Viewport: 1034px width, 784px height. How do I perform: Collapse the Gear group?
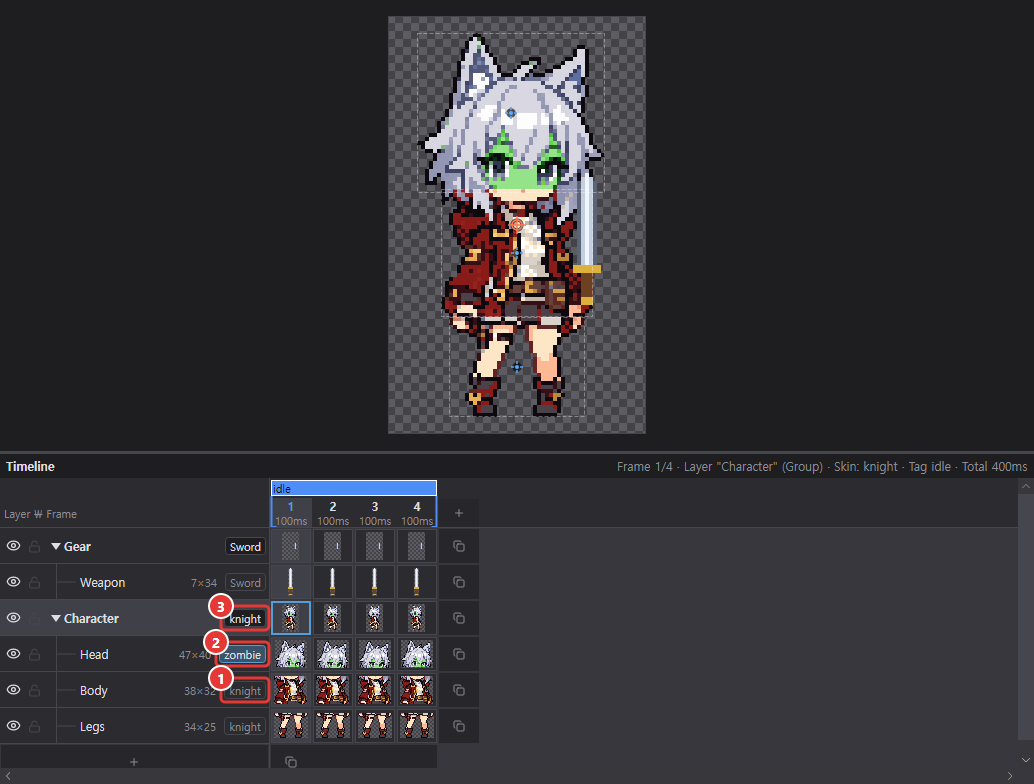coord(56,547)
